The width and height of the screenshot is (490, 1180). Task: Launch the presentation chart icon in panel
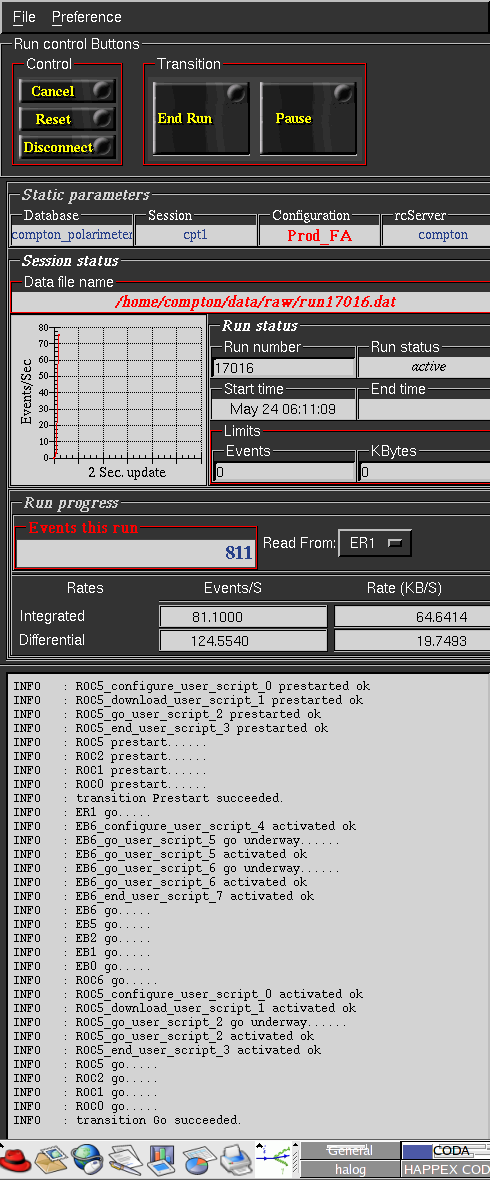click(x=162, y=1159)
